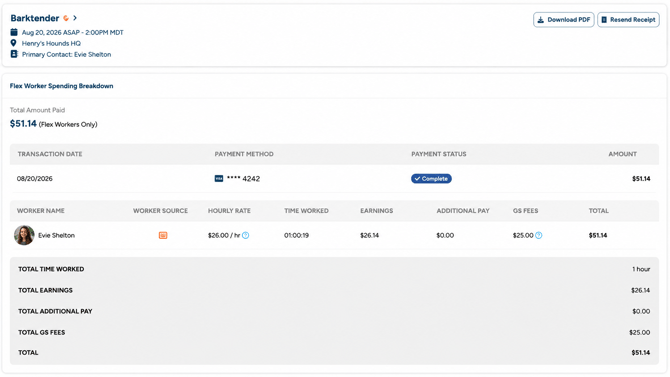Click the calendar icon beside Aug 20, 2026

pos(14,32)
